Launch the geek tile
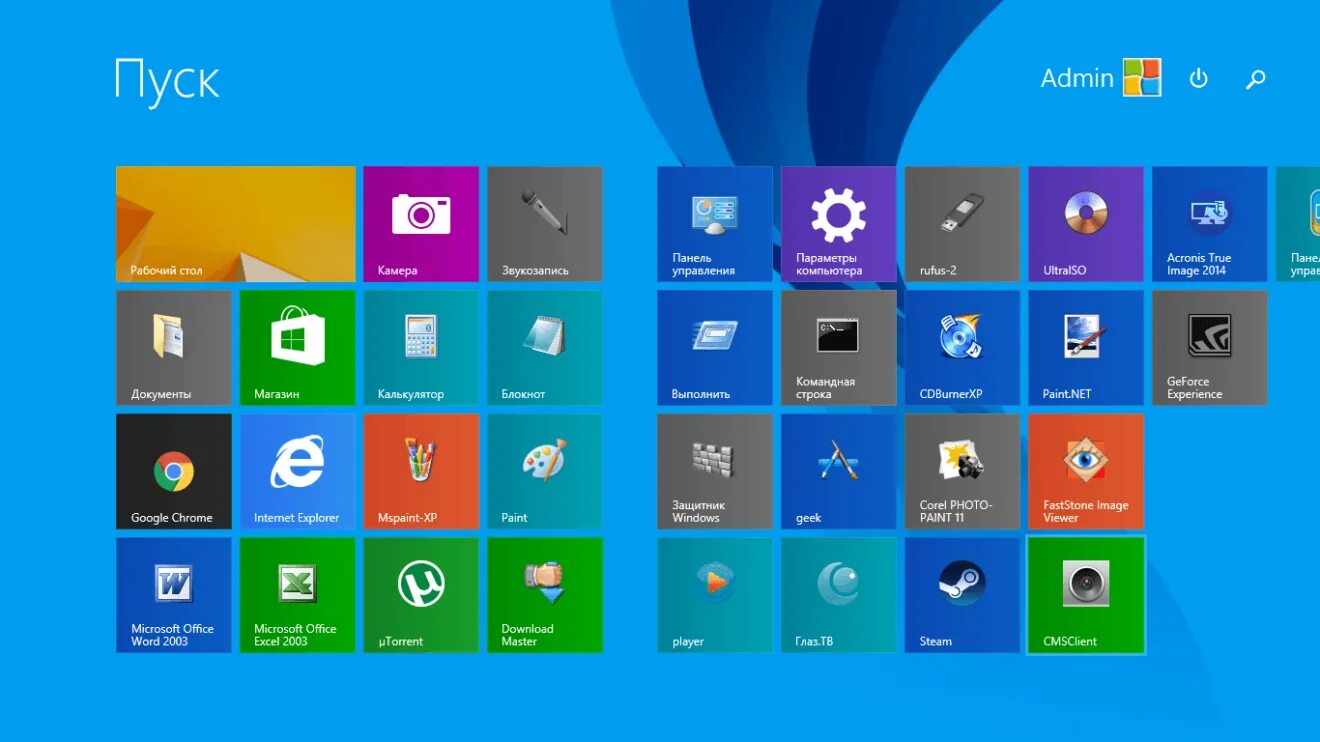The width and height of the screenshot is (1320, 742). coord(839,472)
